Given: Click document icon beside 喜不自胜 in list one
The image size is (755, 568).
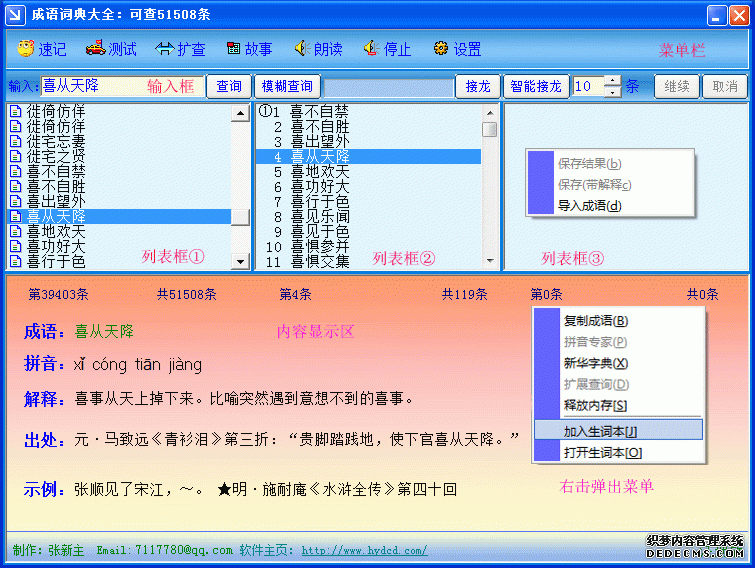Looking at the screenshot, I should 16,186.
